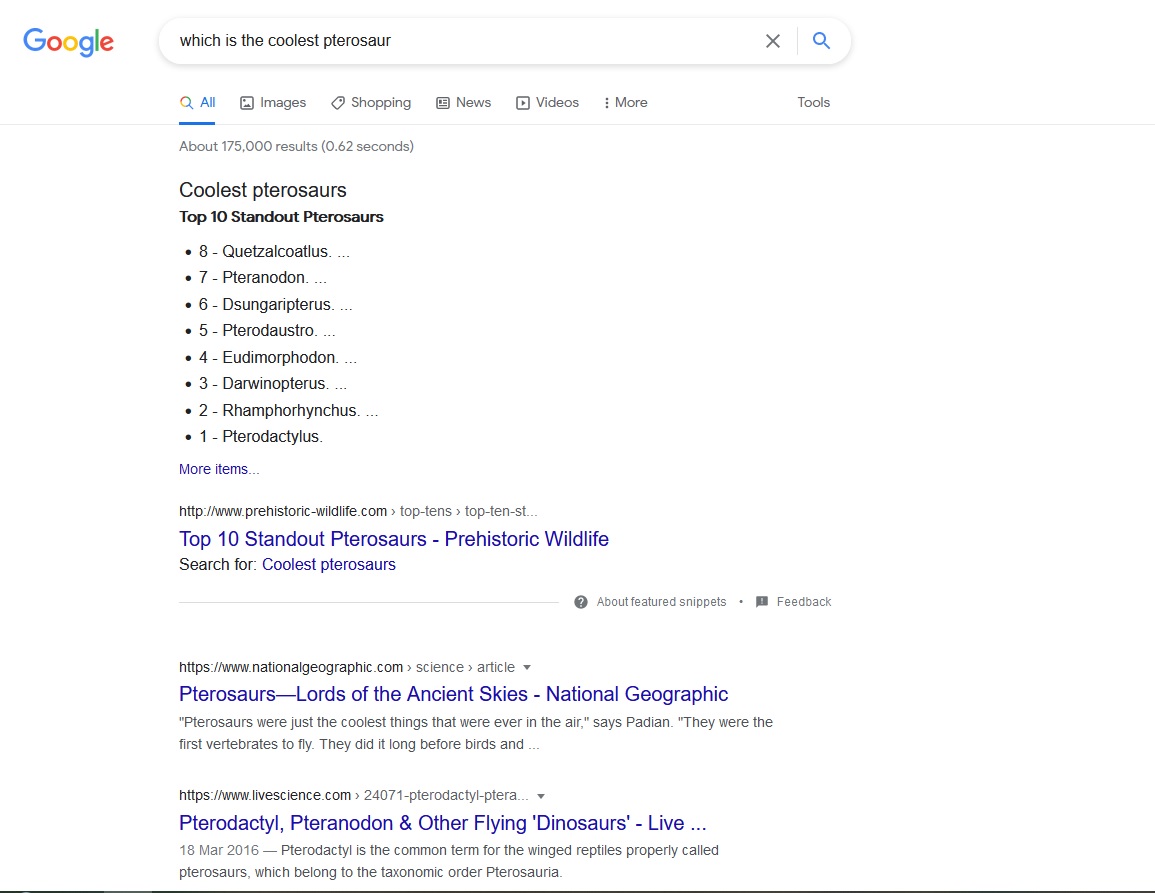The height and width of the screenshot is (893, 1155).
Task: Click the '2 - Rhamphorhynchus' list item
Action: pos(288,410)
